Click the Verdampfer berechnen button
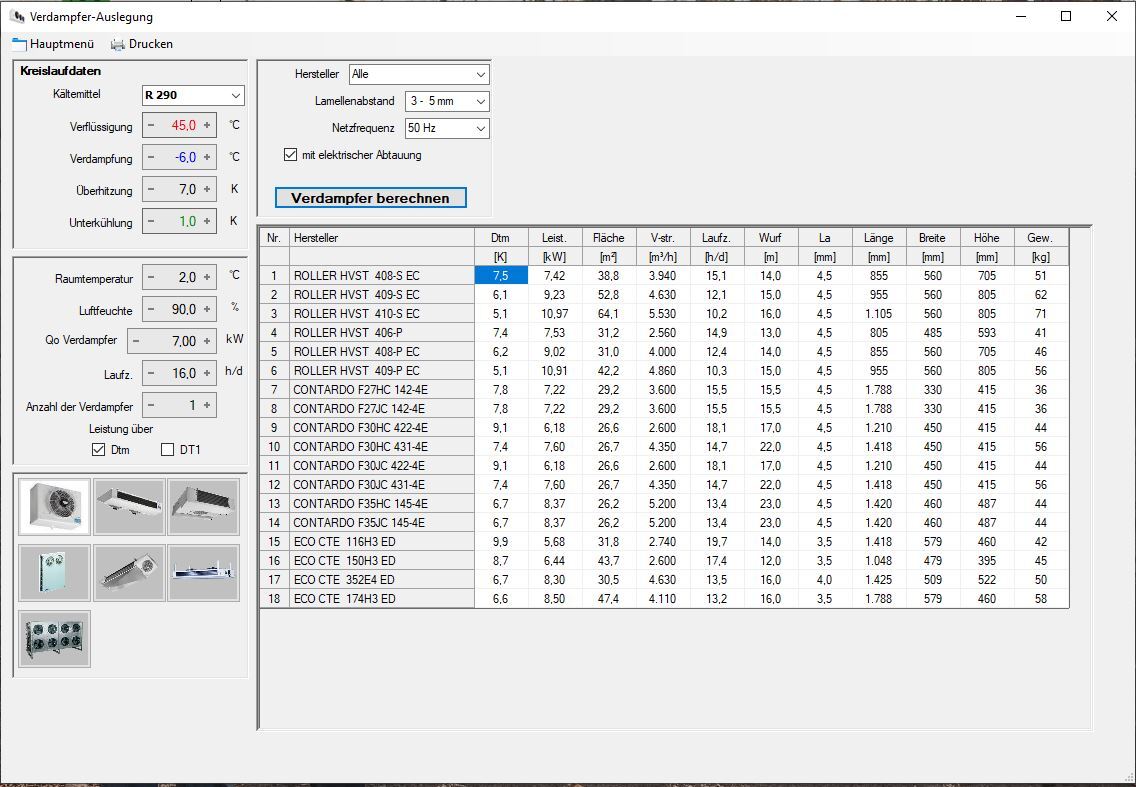Image resolution: width=1136 pixels, height=787 pixels. pyautogui.click(x=370, y=198)
